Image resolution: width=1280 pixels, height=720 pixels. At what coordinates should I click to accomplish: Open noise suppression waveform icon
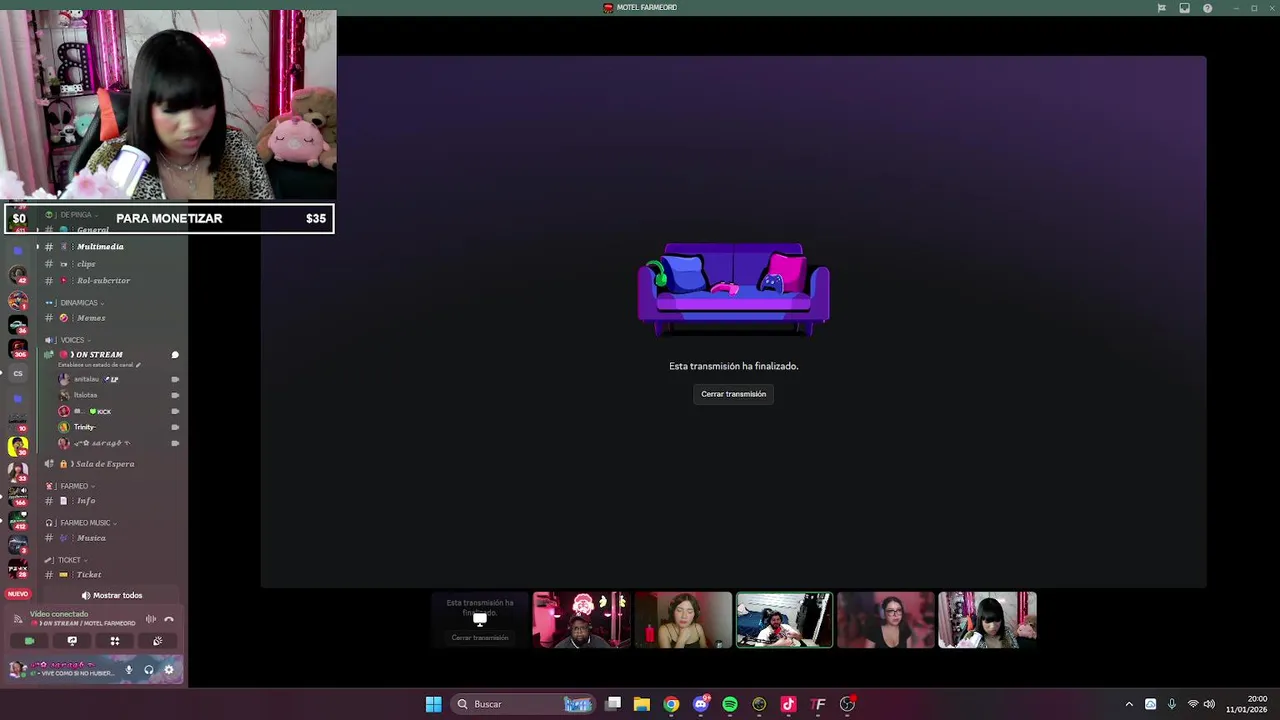pos(151,619)
